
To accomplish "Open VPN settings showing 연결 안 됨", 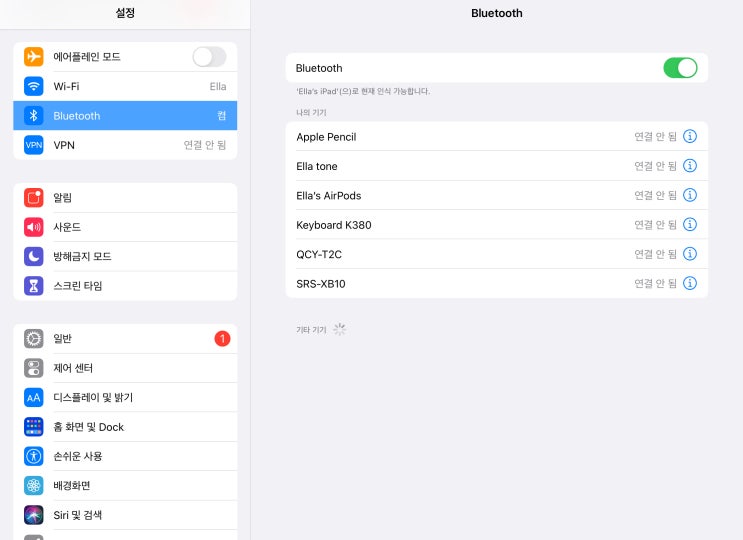I will tap(125, 145).
